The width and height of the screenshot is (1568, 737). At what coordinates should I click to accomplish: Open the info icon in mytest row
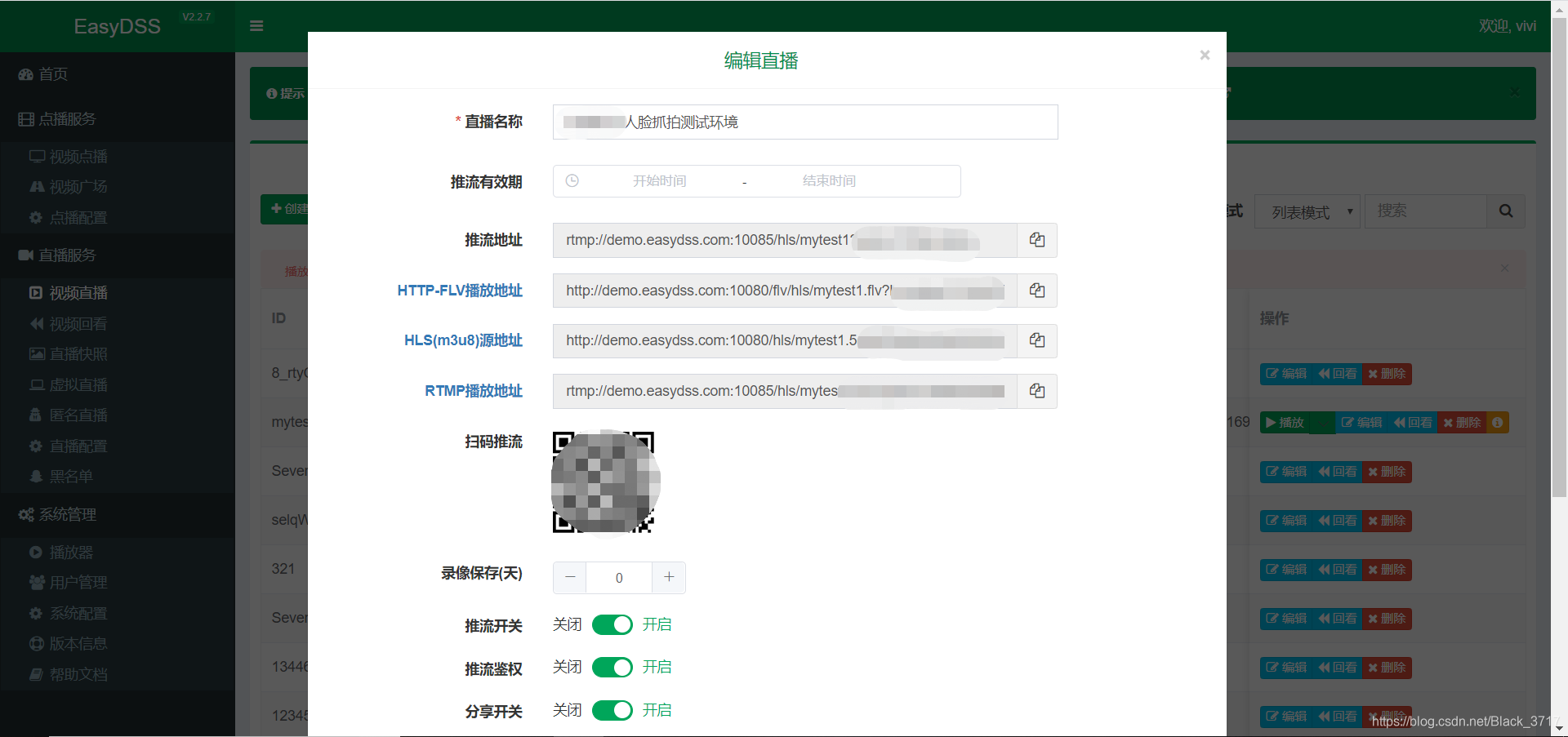(1497, 423)
